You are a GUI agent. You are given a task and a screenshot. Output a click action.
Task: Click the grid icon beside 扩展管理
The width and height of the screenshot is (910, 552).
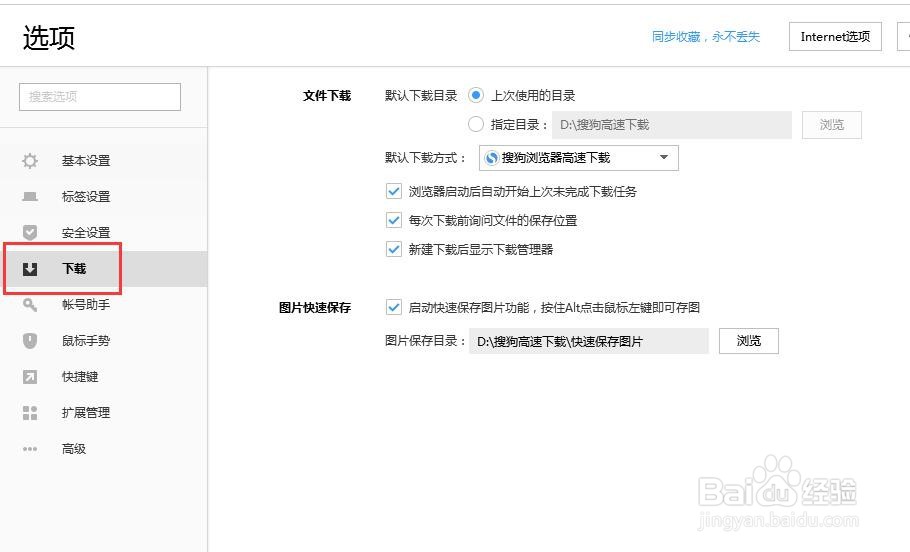point(30,413)
